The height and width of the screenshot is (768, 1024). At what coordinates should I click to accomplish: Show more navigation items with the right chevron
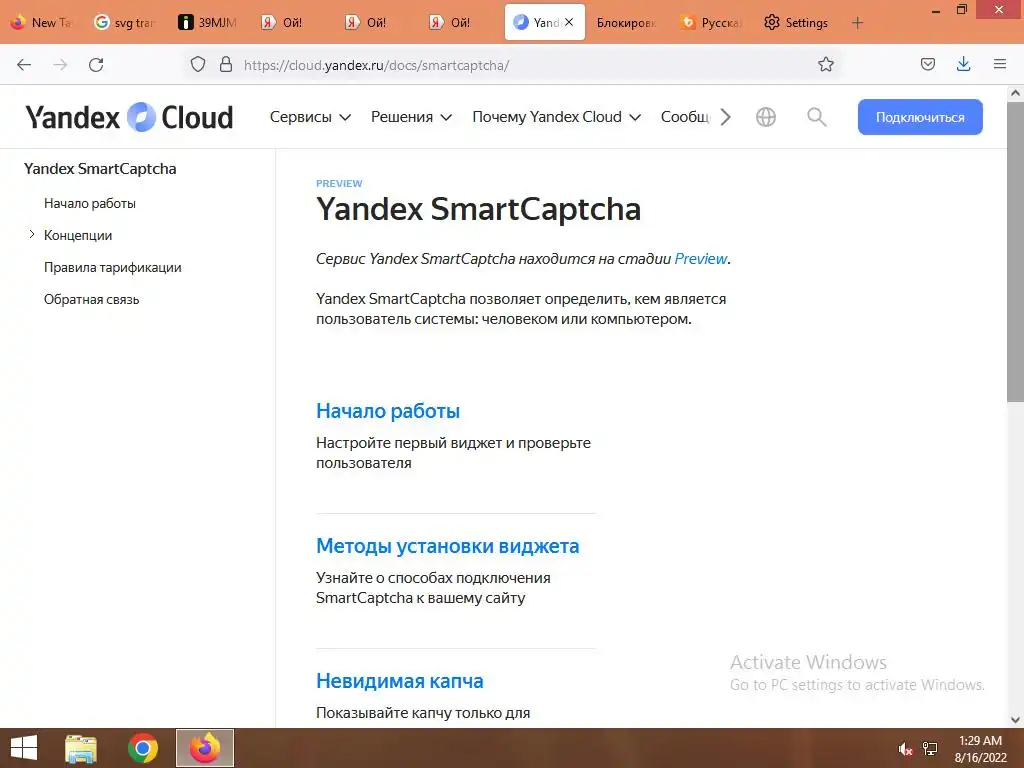coord(726,118)
